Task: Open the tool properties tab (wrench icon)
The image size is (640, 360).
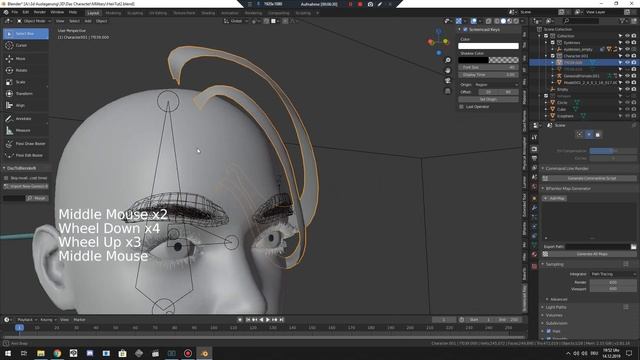Action: pos(534,138)
